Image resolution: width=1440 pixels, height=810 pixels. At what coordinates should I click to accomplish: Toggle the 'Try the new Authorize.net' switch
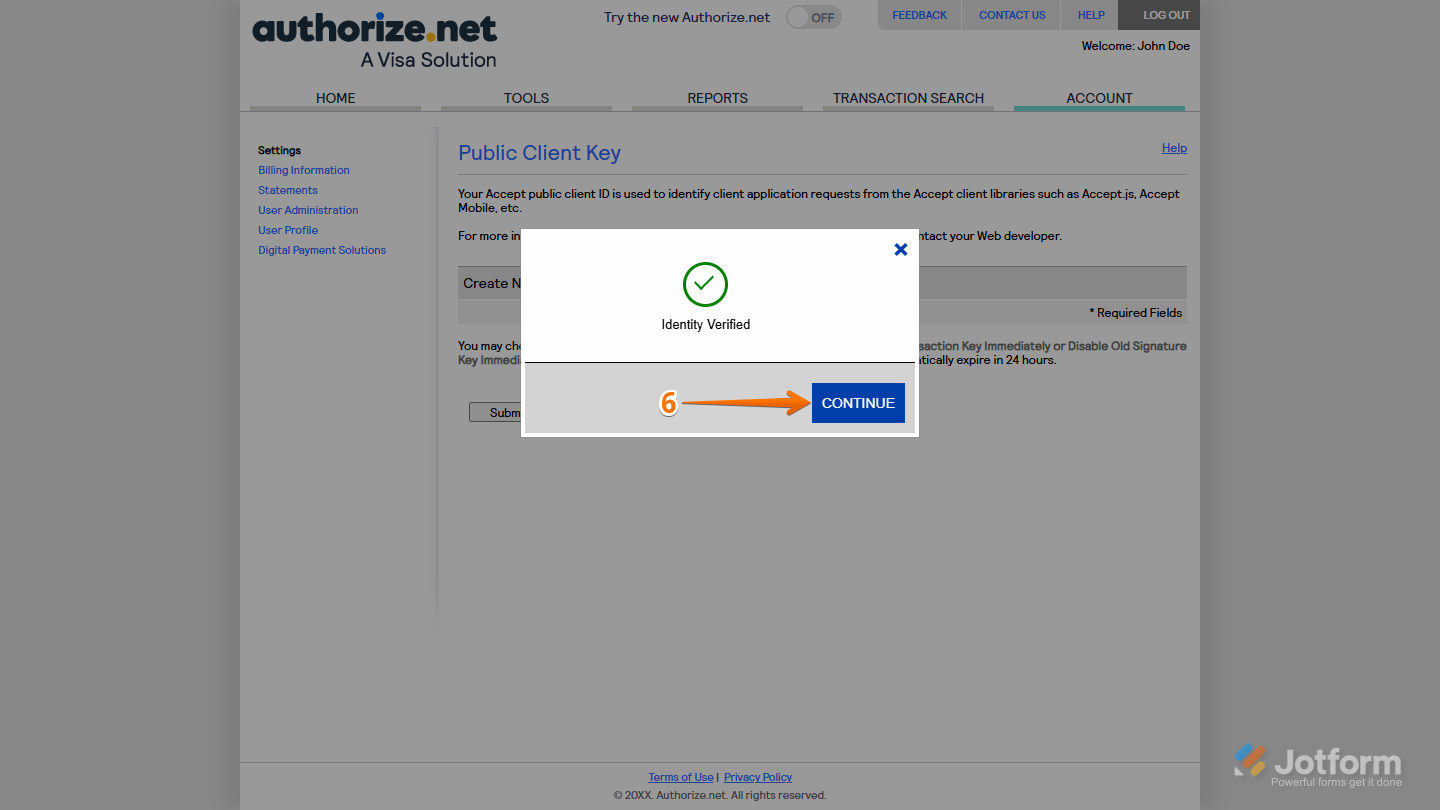click(x=812, y=17)
